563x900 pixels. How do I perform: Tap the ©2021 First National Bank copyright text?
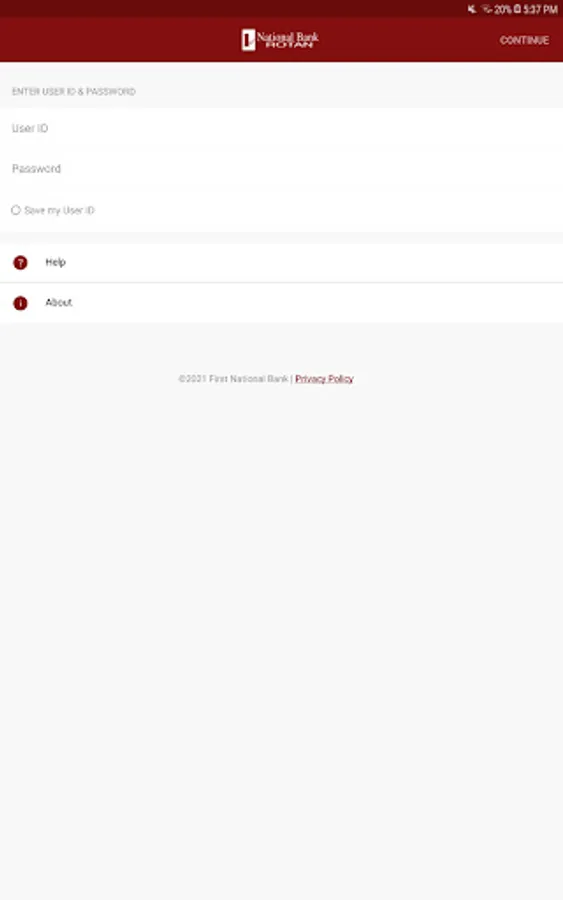(x=233, y=379)
